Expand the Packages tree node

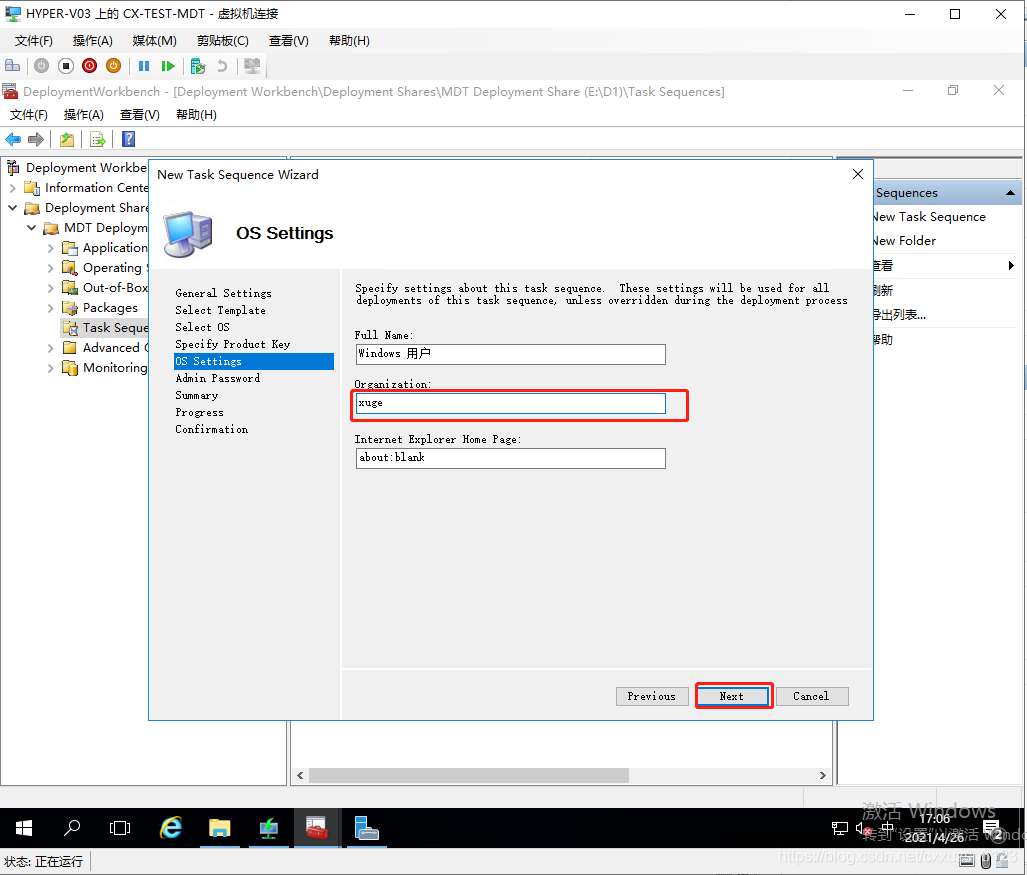[50, 308]
